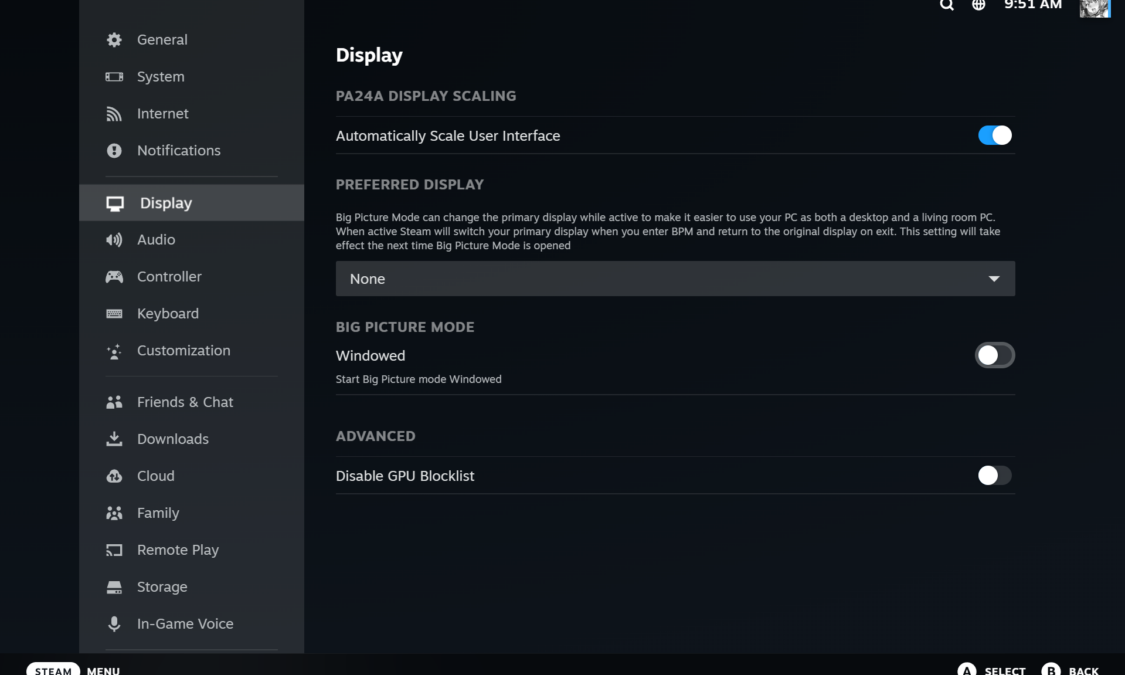Image resolution: width=1125 pixels, height=675 pixels.
Task: Toggle Disable GPU Blocklist switch
Action: [994, 476]
